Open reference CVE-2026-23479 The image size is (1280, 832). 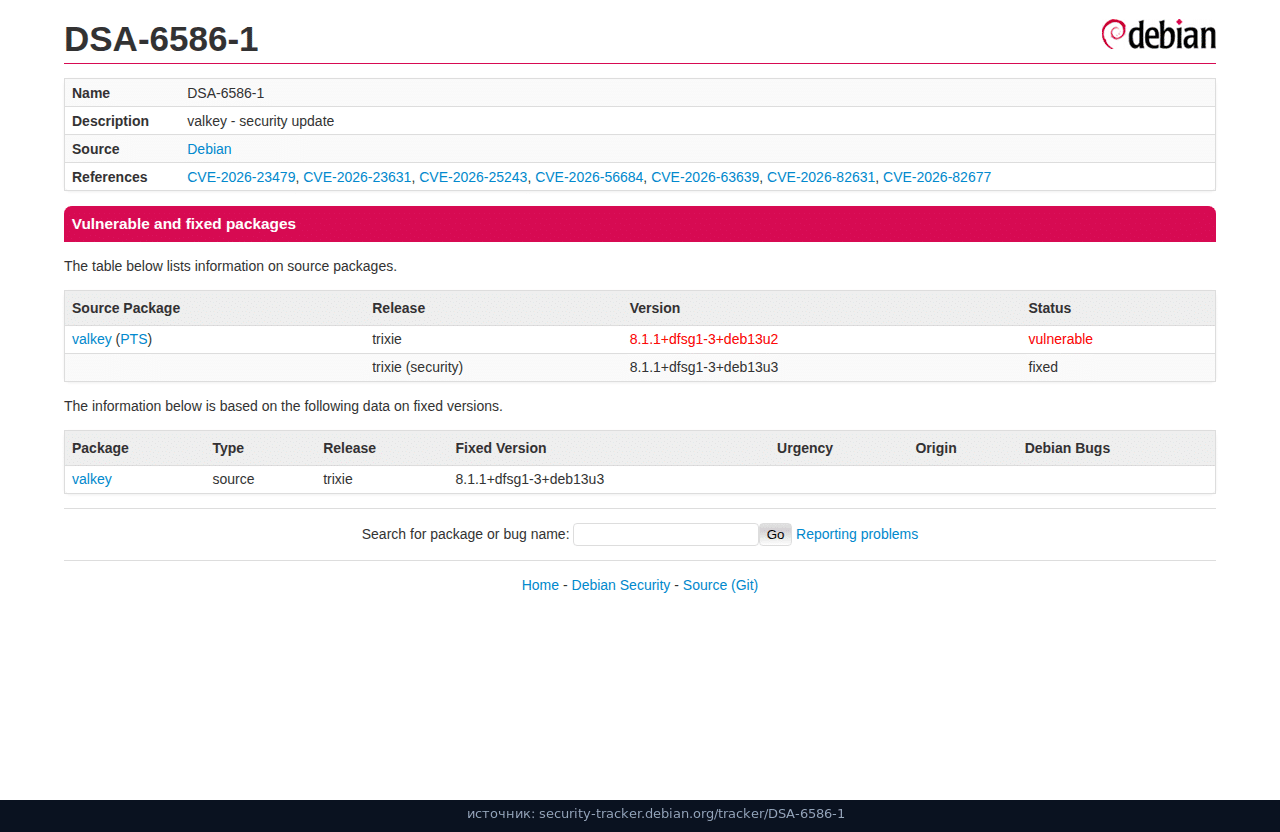pyautogui.click(x=241, y=177)
